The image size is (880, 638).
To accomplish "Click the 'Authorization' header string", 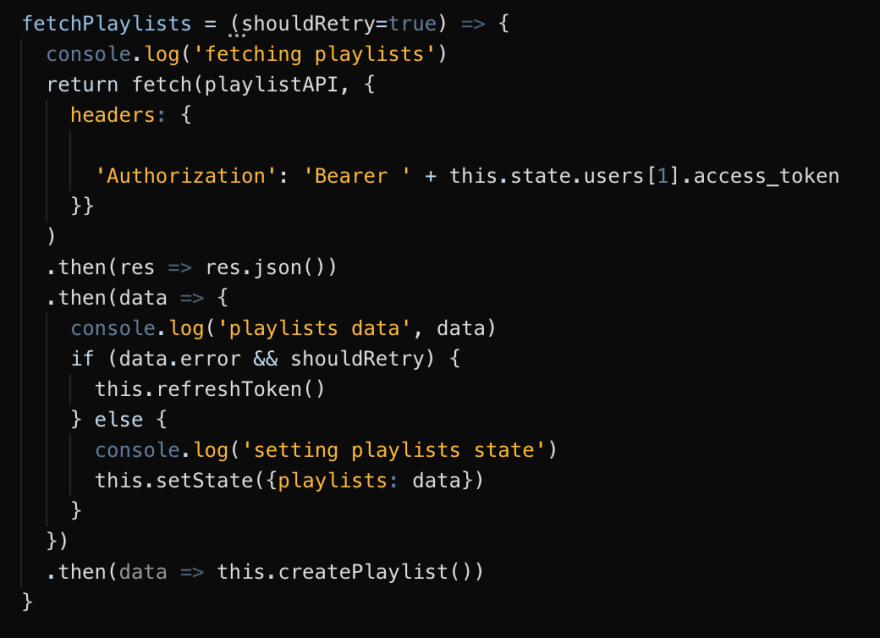I will tap(186, 176).
